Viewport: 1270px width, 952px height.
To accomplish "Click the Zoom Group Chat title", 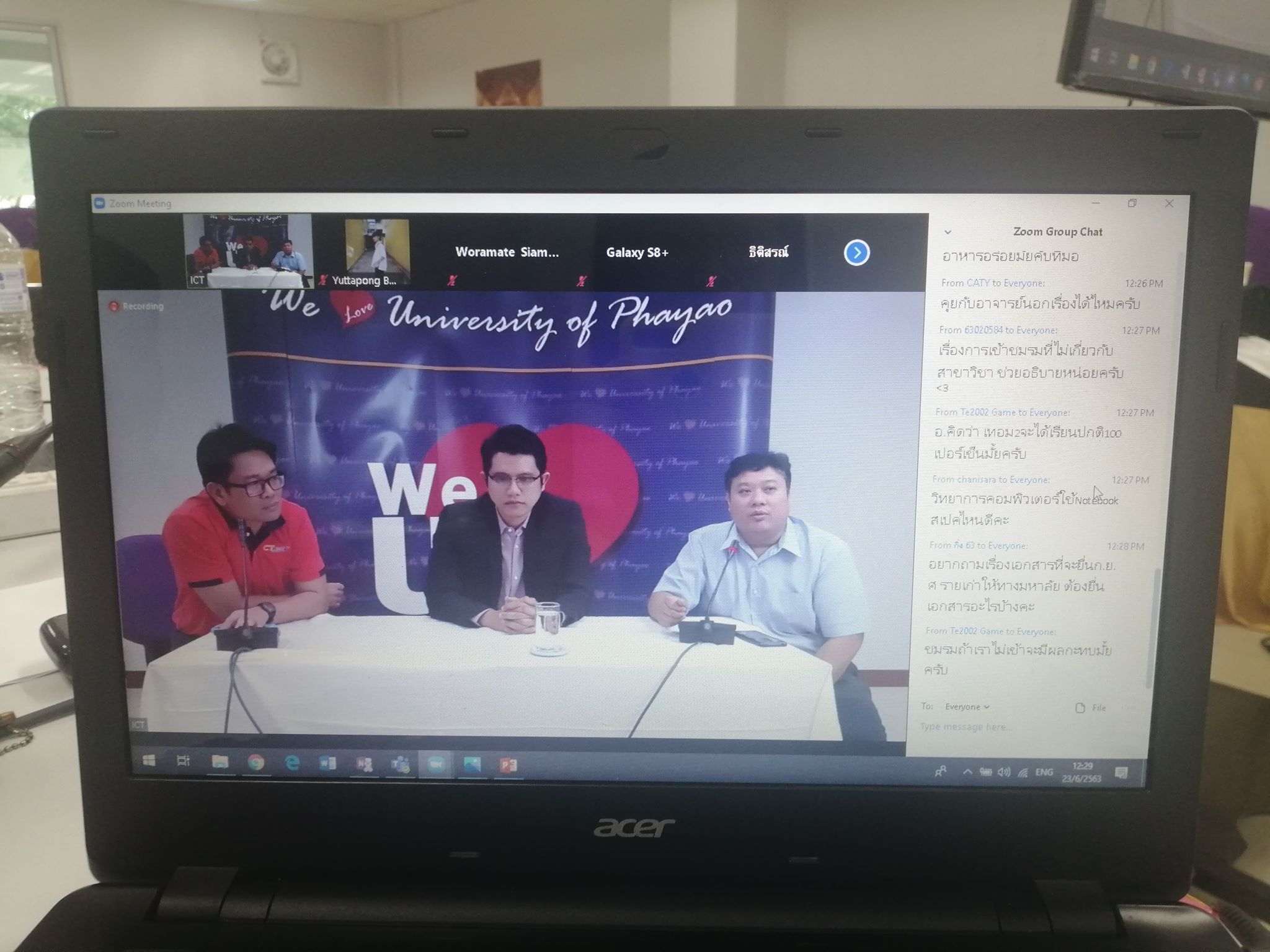I will [x=1057, y=232].
